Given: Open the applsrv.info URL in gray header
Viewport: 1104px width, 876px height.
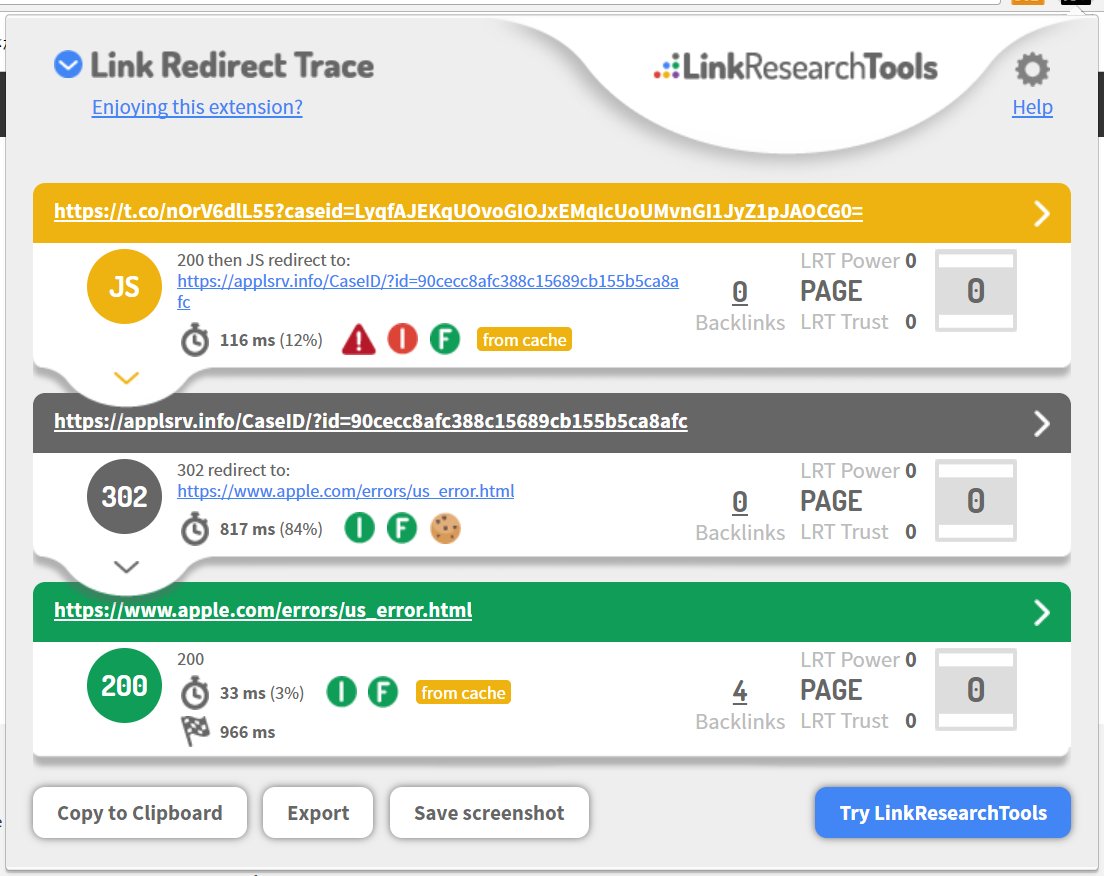Looking at the screenshot, I should coord(371,421).
